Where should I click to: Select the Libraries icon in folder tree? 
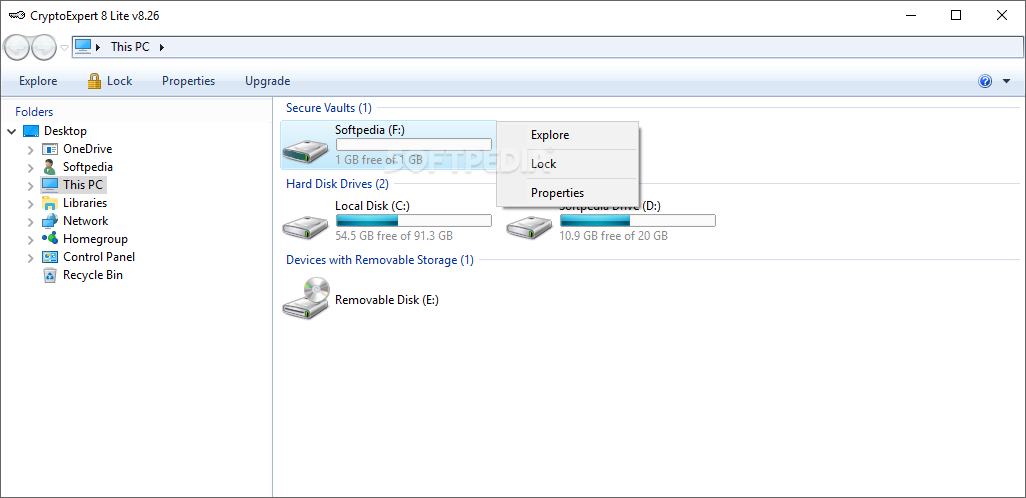coord(50,203)
